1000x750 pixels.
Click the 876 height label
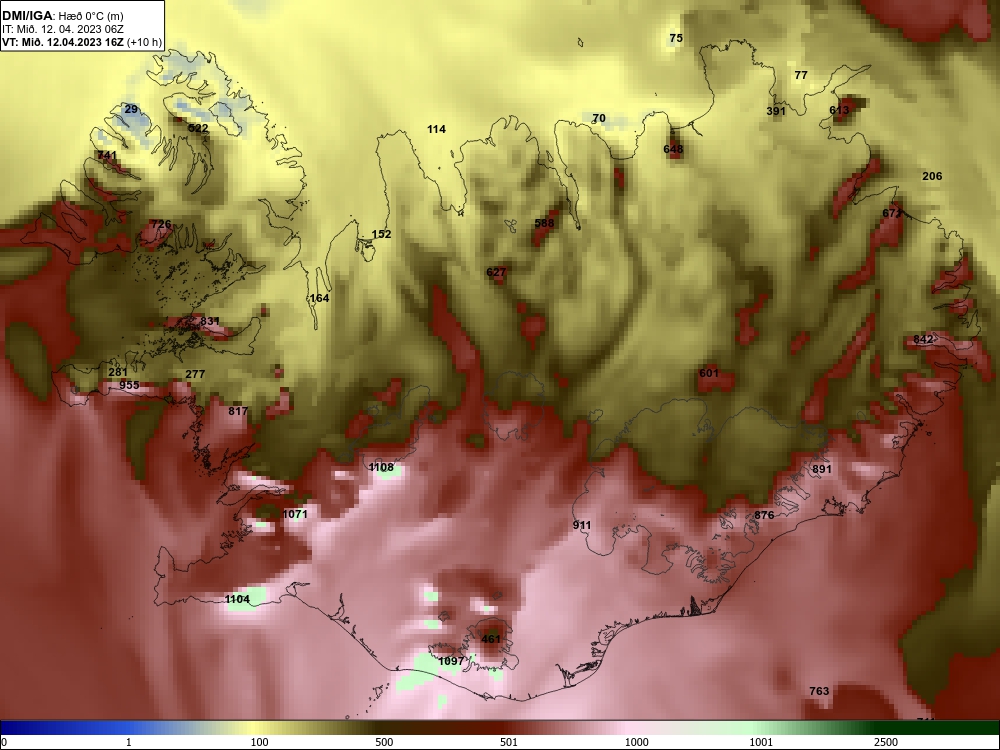pyautogui.click(x=764, y=515)
